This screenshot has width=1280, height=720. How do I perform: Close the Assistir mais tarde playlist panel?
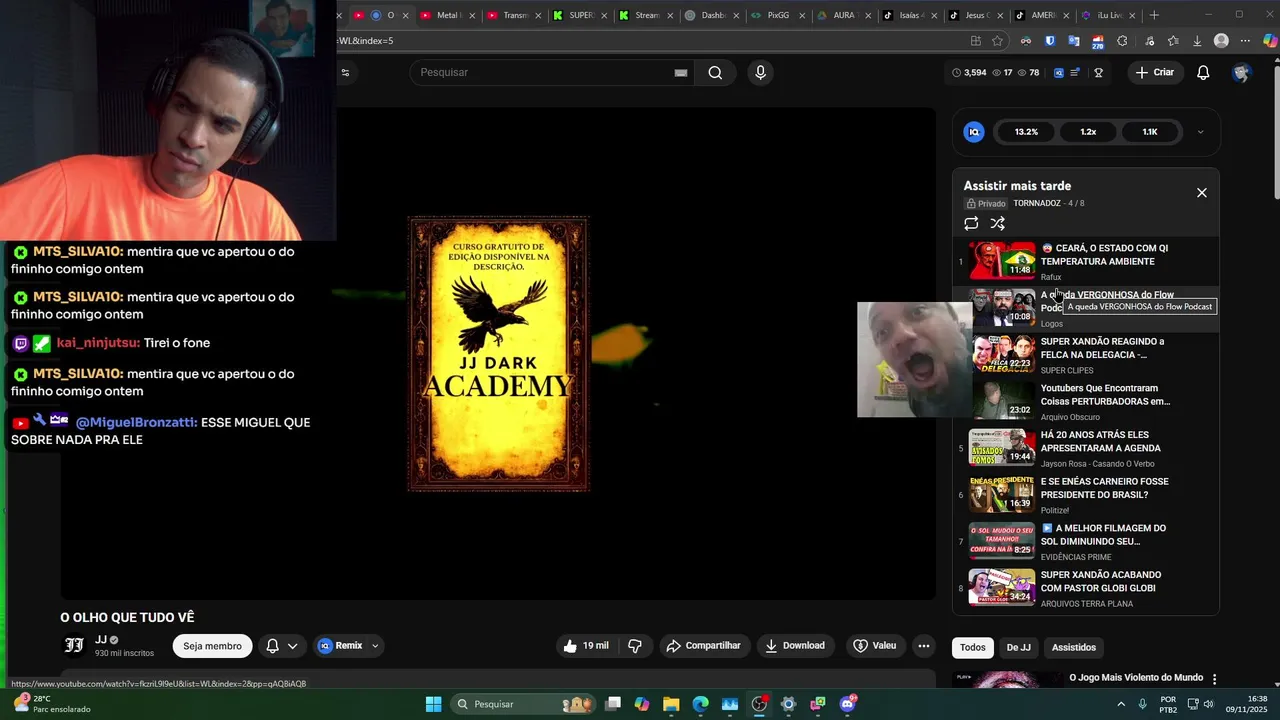[1202, 193]
